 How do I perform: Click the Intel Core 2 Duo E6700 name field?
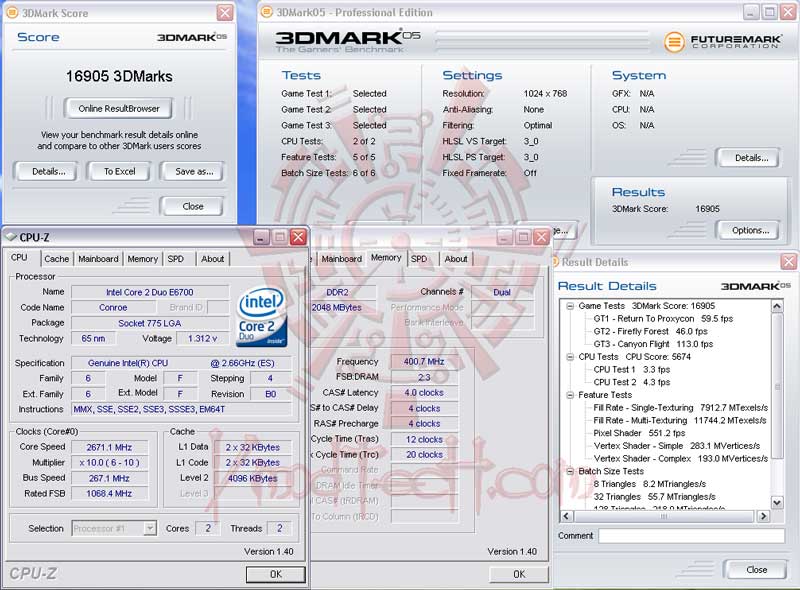point(150,292)
